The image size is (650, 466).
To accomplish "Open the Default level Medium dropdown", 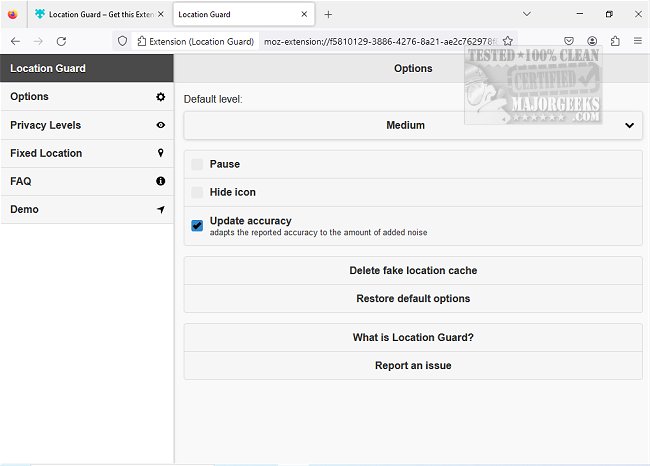I will pyautogui.click(x=413, y=125).
